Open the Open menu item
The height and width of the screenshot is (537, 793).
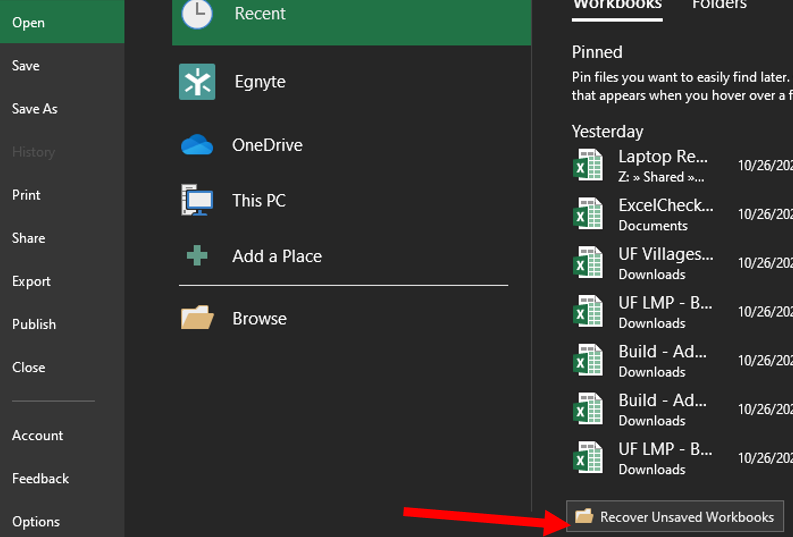pyautogui.click(x=62, y=22)
